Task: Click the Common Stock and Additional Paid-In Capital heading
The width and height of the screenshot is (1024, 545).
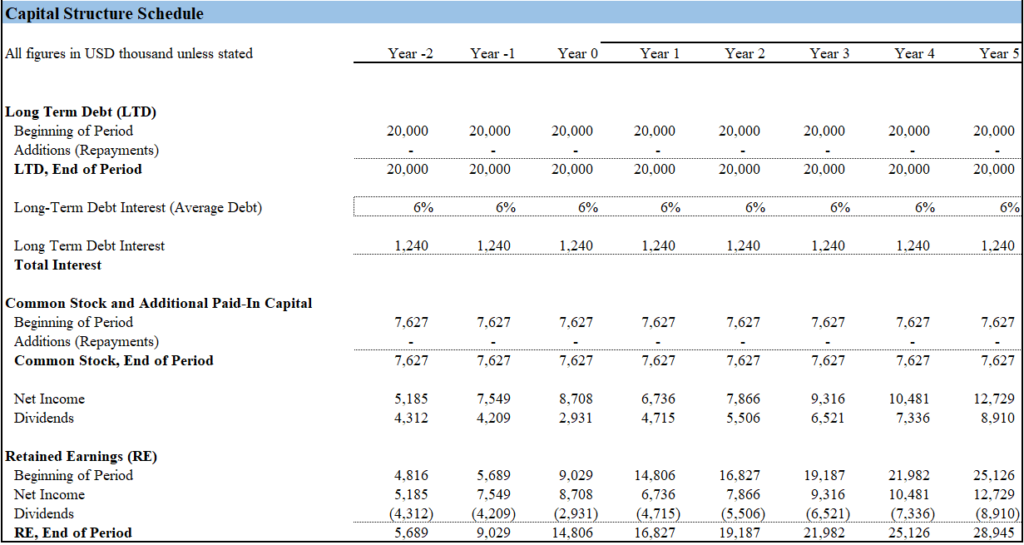Action: click(159, 303)
